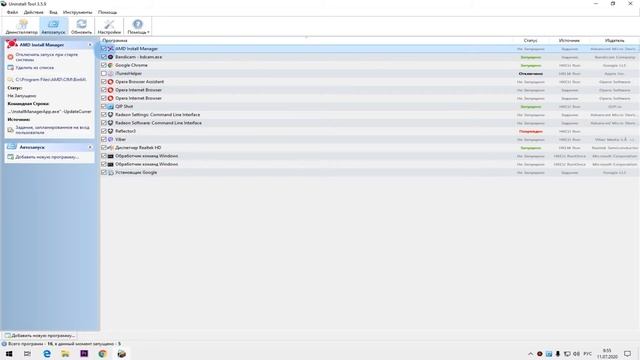
Task: Uncheck the Установщик Google checkbox
Action: [x=104, y=172]
